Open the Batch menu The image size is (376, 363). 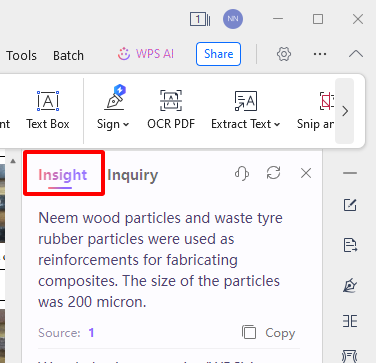tap(68, 55)
